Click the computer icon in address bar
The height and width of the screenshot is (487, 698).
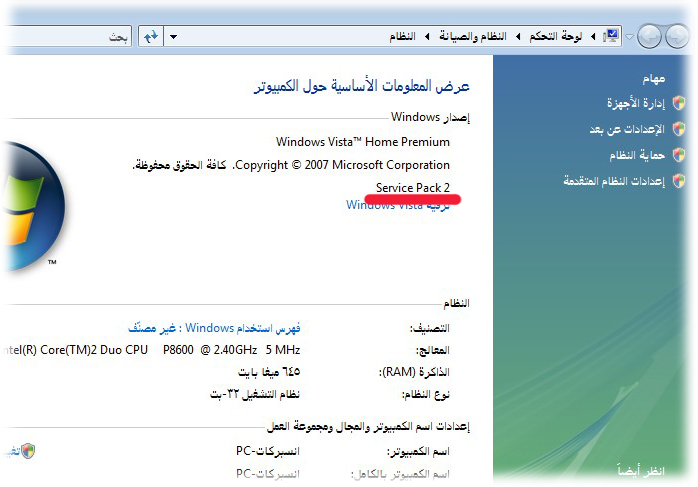click(611, 36)
